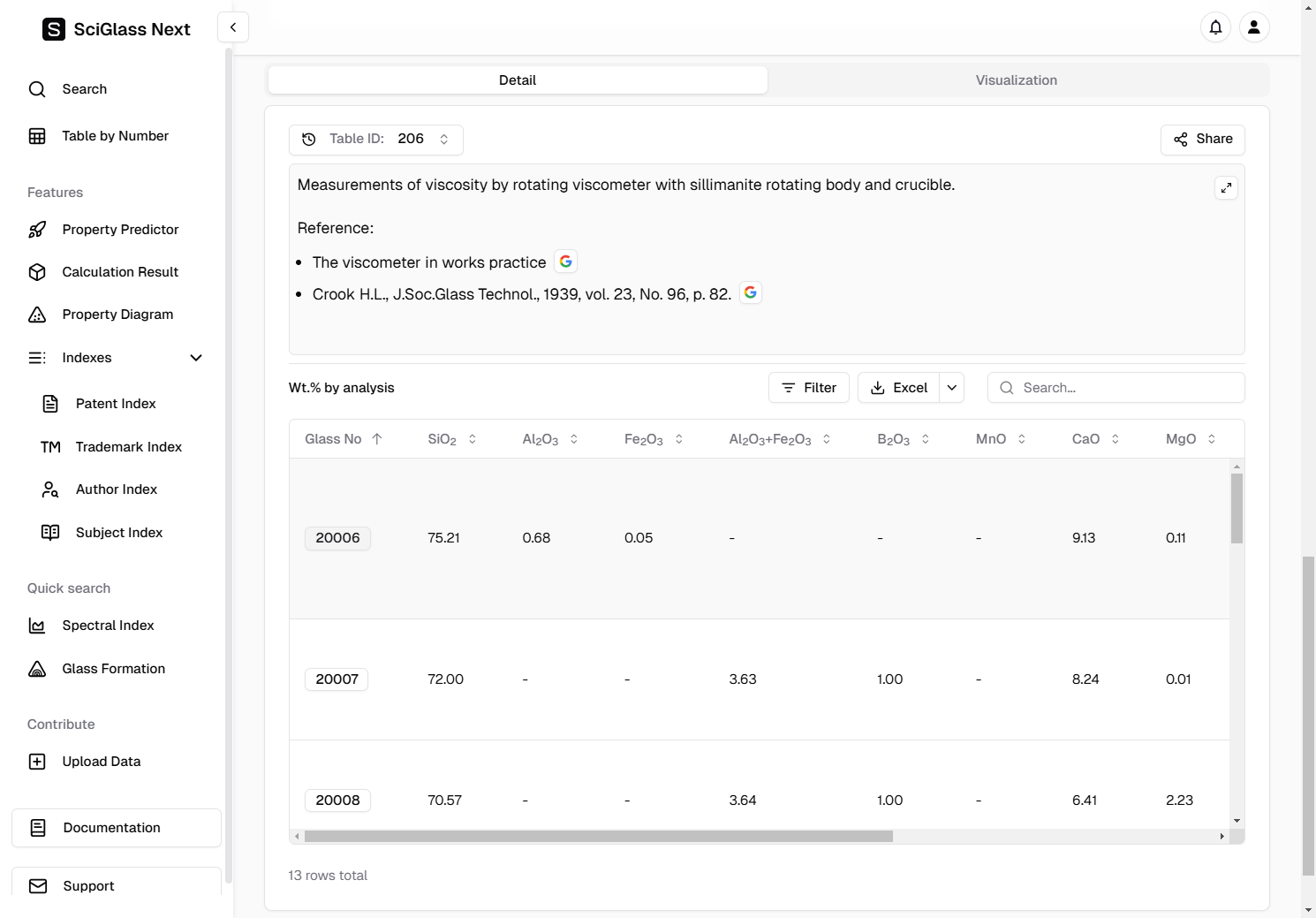This screenshot has width=1316, height=918.
Task: Click the history icon beside Table ID
Action: click(309, 140)
